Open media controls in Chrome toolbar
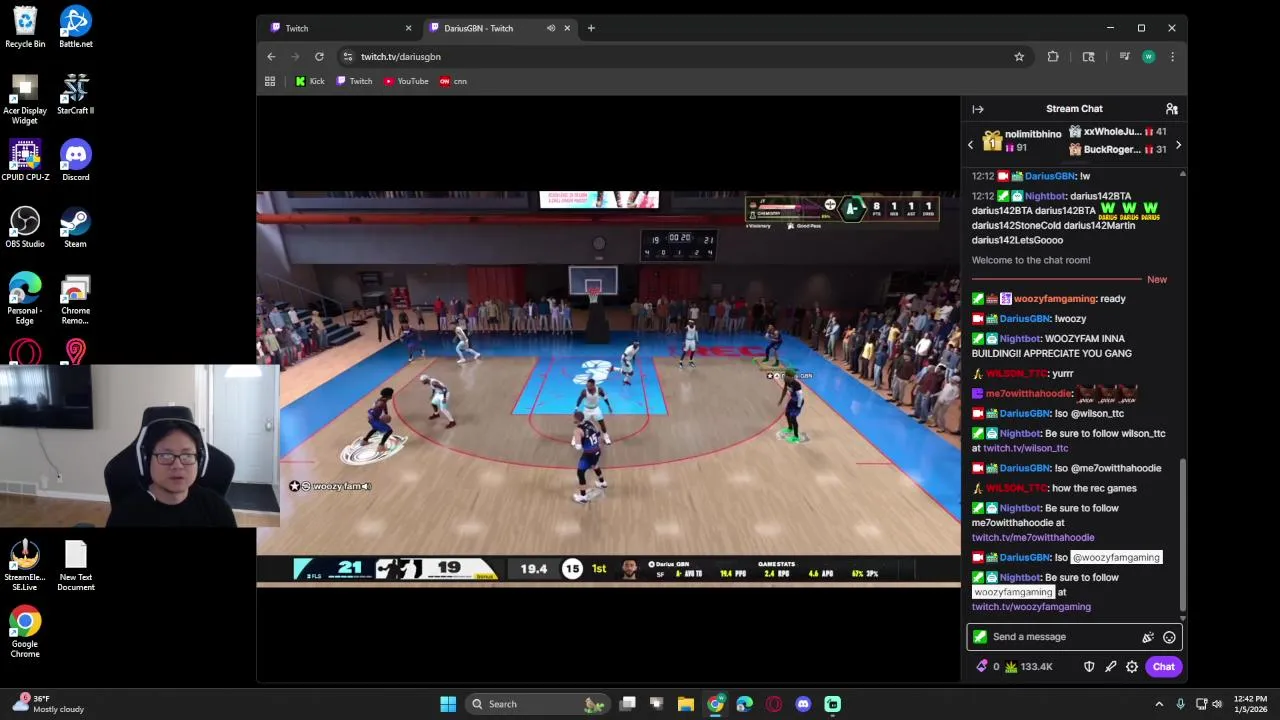This screenshot has width=1280, height=720. [x=1124, y=57]
